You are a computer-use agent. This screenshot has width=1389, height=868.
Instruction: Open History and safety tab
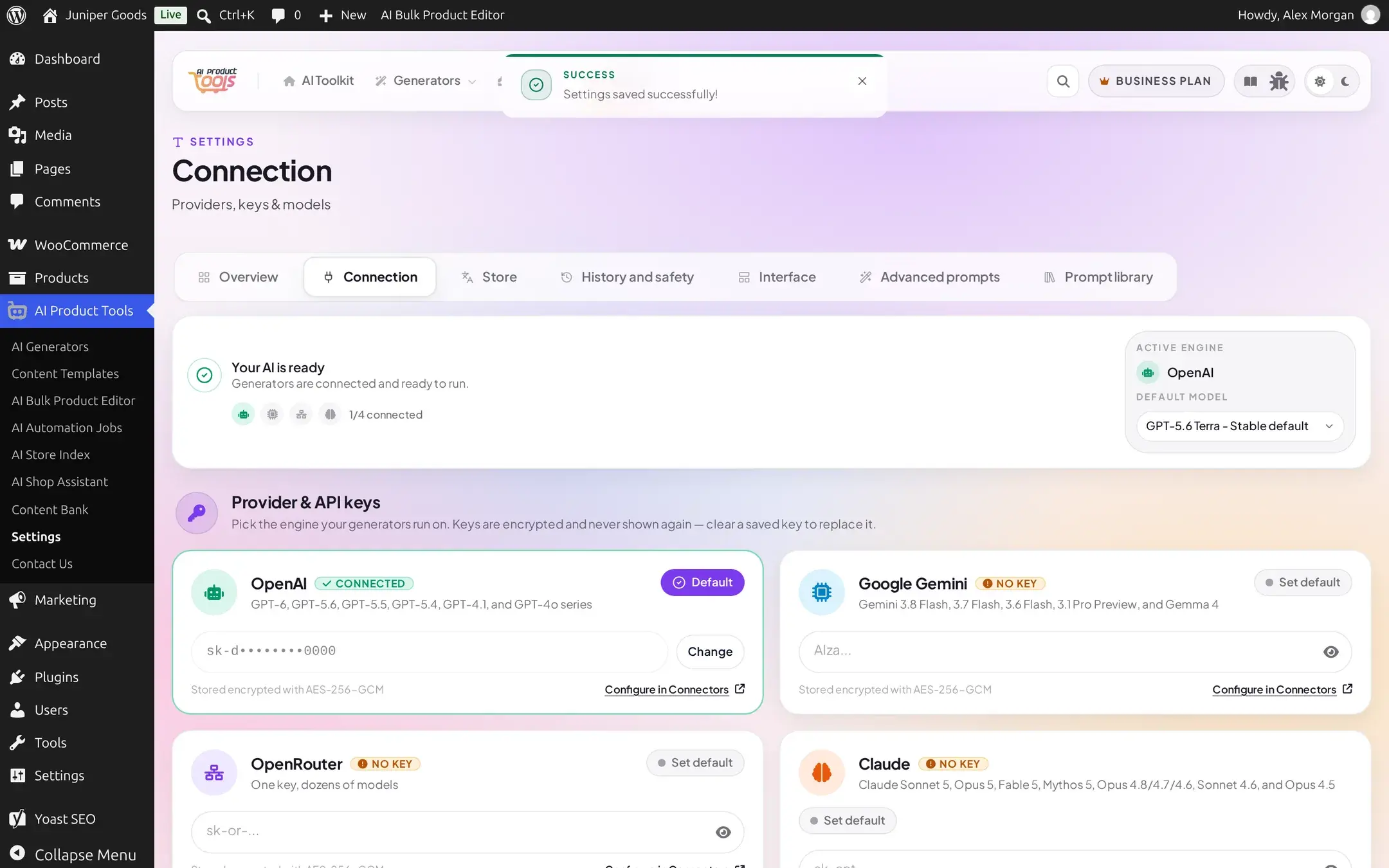627,277
